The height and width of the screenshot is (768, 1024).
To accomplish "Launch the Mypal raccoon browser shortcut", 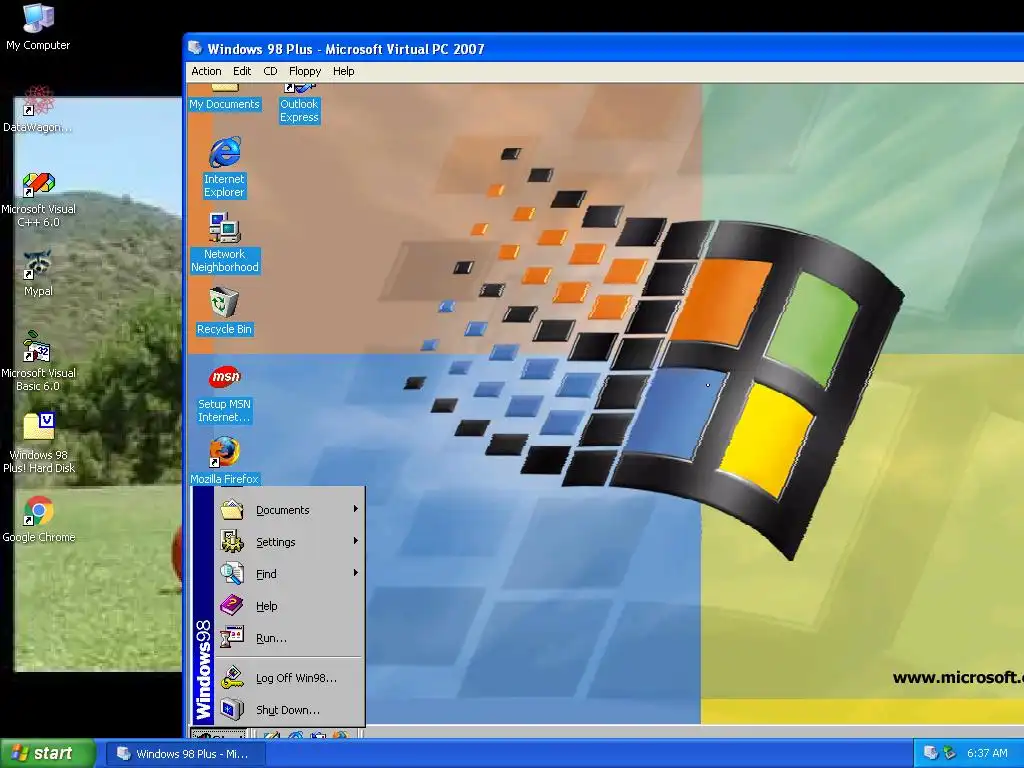I will (38, 274).
